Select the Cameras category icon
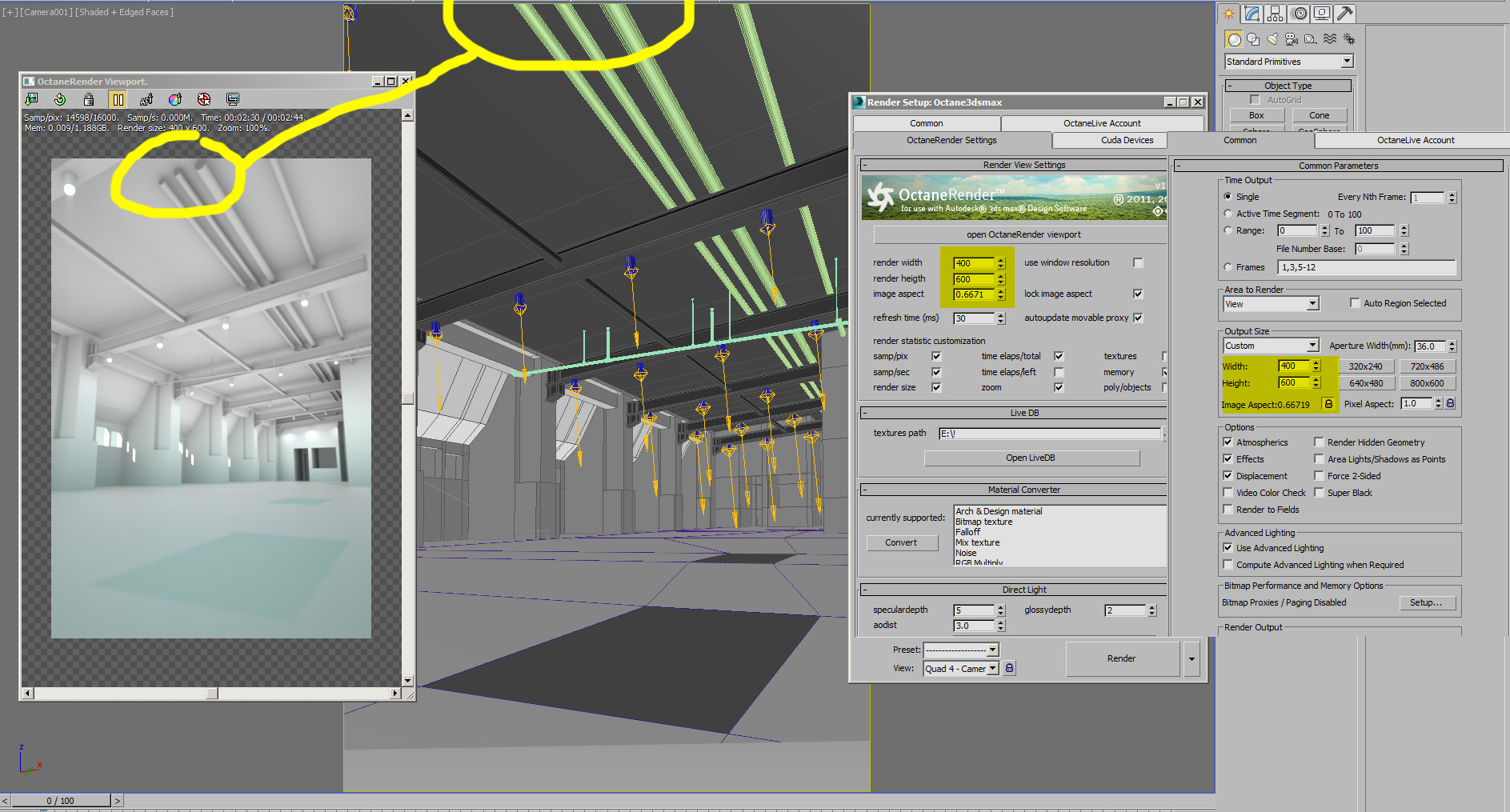Screen dimensions: 1510x812 click(x=1292, y=39)
